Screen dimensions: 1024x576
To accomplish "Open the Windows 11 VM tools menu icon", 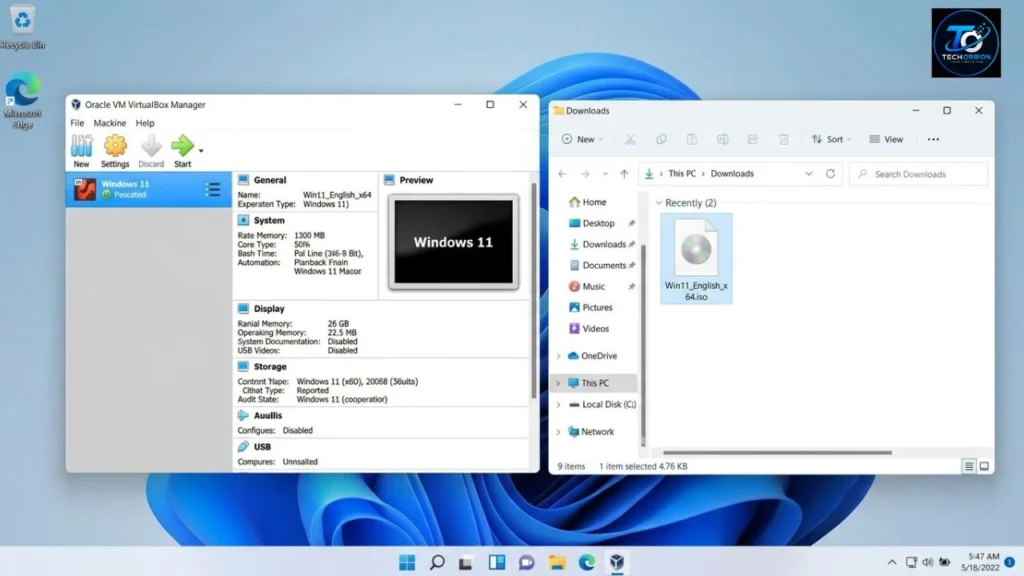I will (x=212, y=189).
